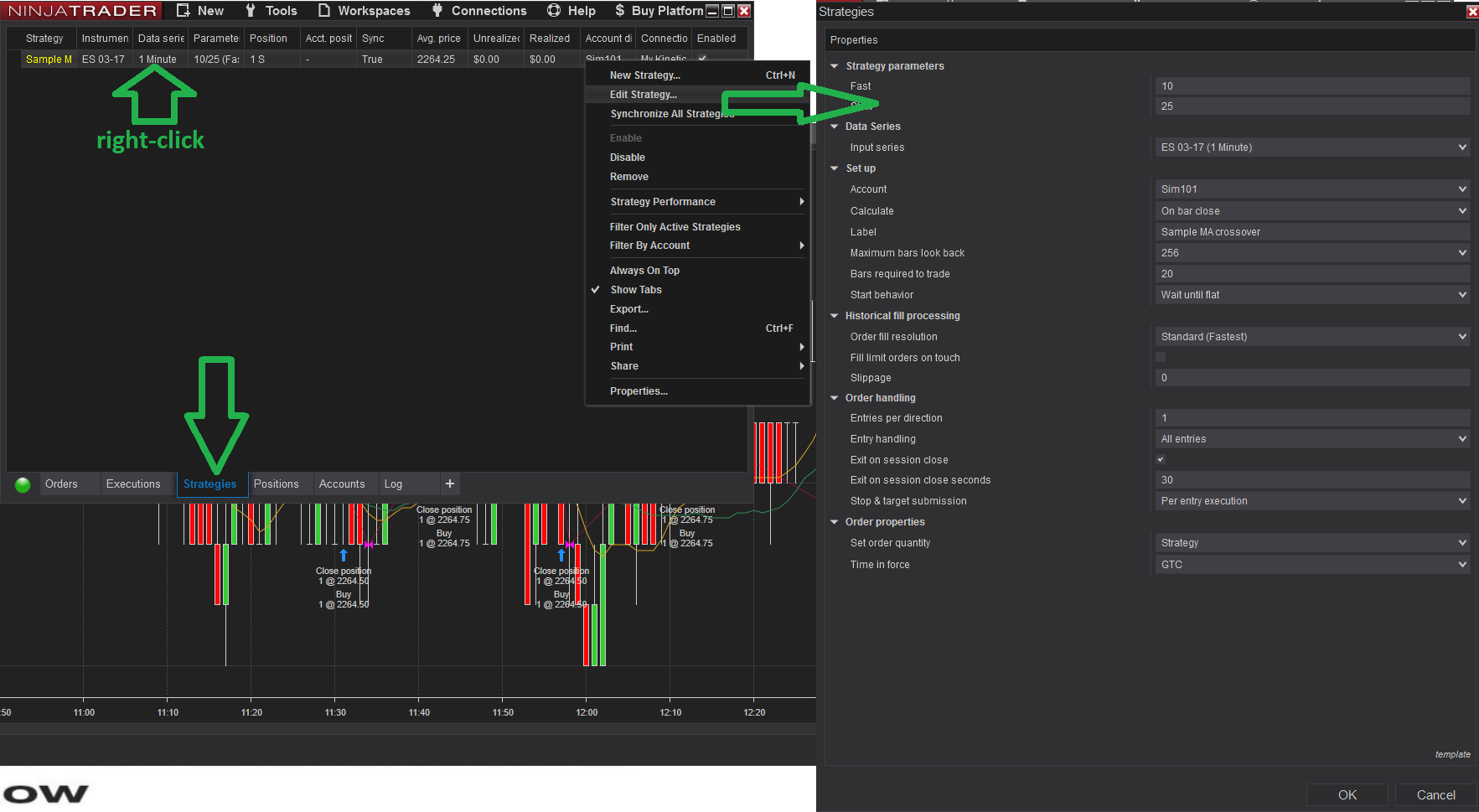Choose New Strategy... from the context menu

[697, 75]
